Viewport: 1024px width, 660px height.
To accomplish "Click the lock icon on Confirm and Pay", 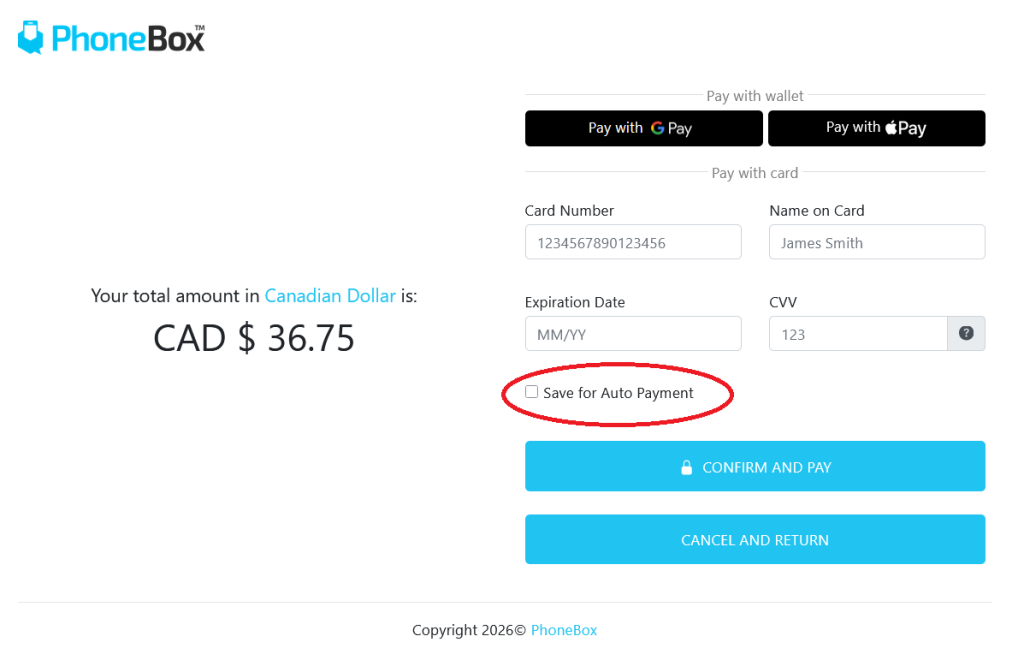I will coord(686,467).
